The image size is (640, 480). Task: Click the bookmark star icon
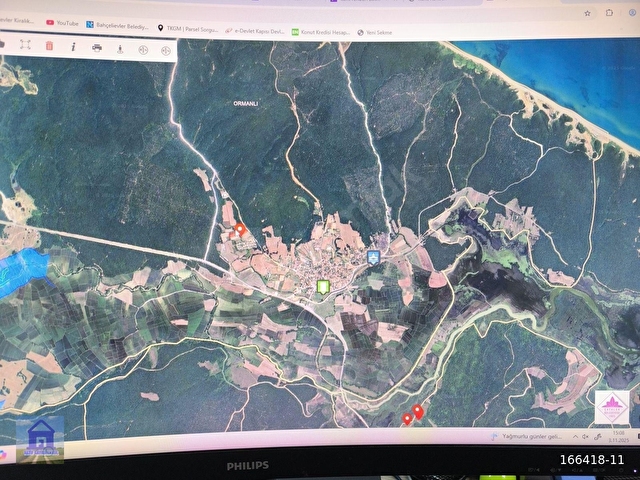587,13
